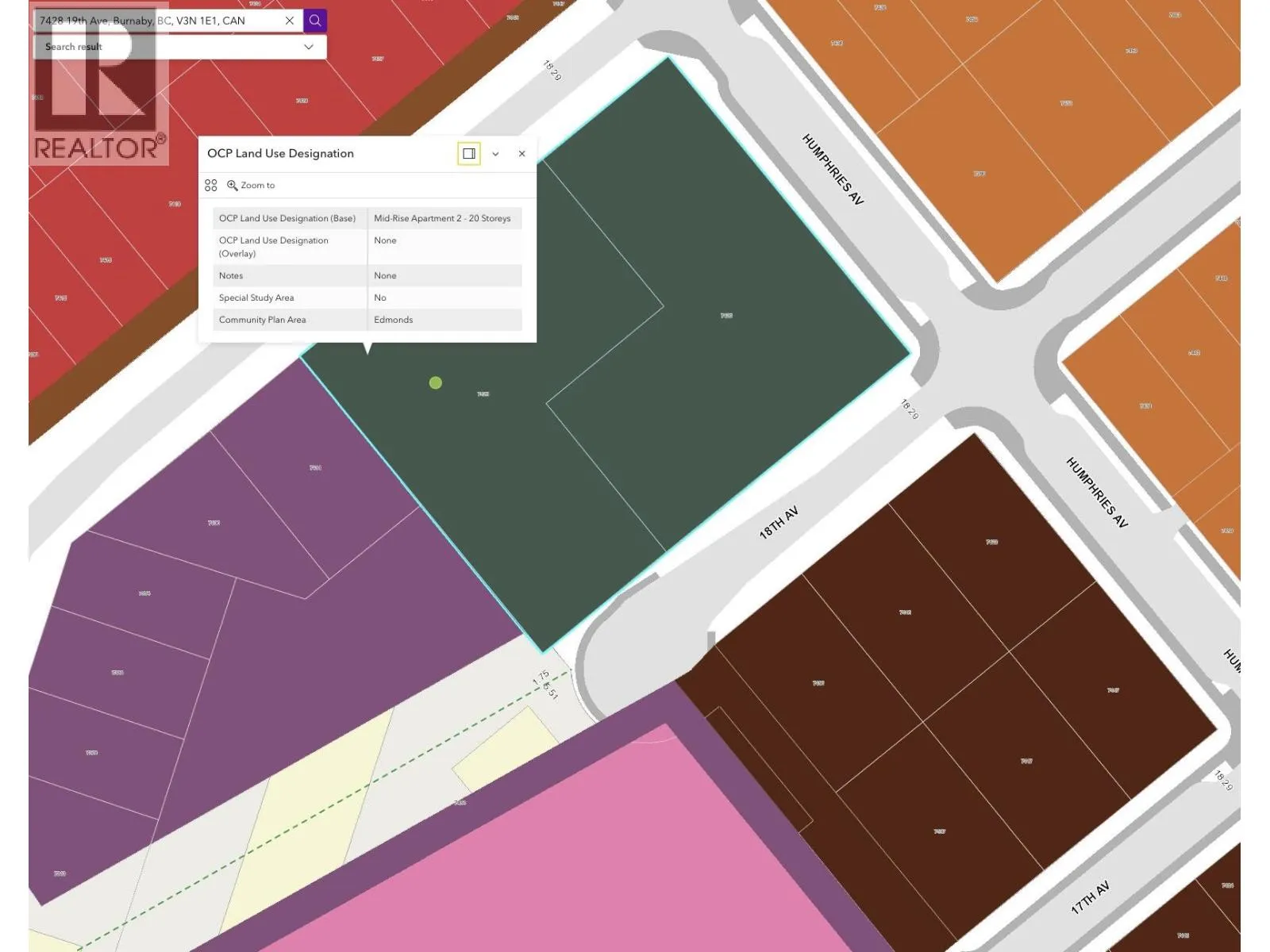
Task: Select the Community Plan Area row
Action: click(368, 320)
